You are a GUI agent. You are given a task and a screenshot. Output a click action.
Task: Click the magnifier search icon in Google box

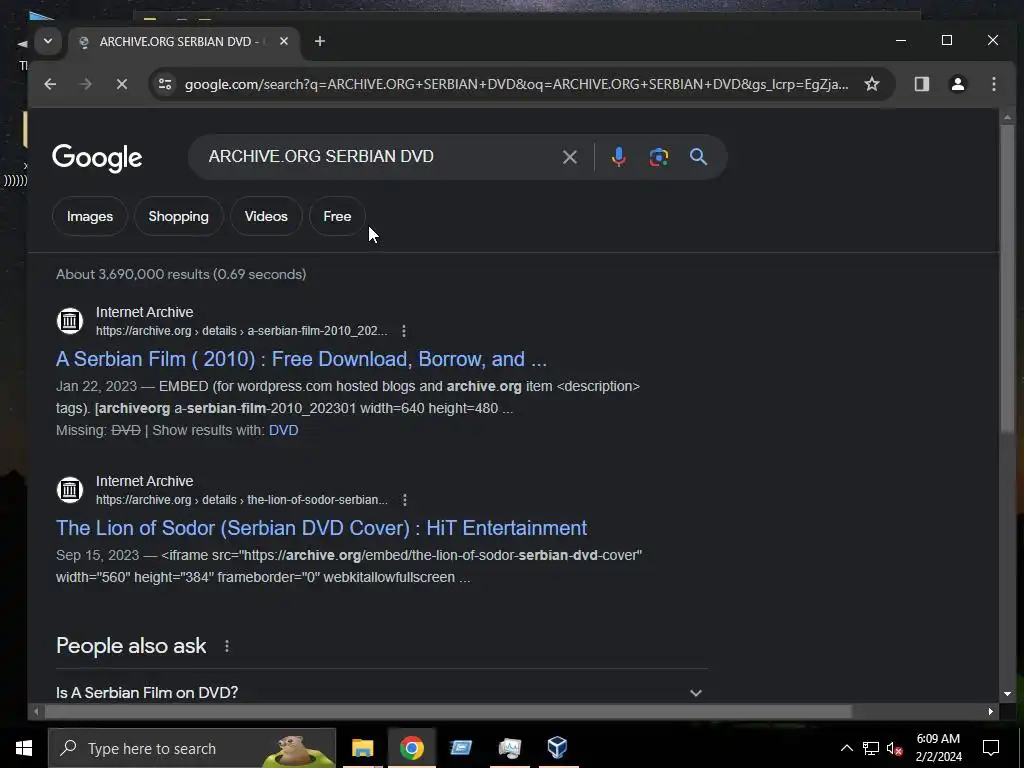pos(698,157)
